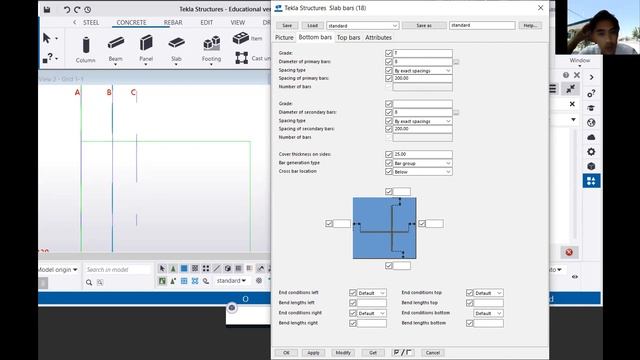This screenshot has height=360, width=640.
Task: Toggle checkbox for Bar generation type
Action: 389,163
